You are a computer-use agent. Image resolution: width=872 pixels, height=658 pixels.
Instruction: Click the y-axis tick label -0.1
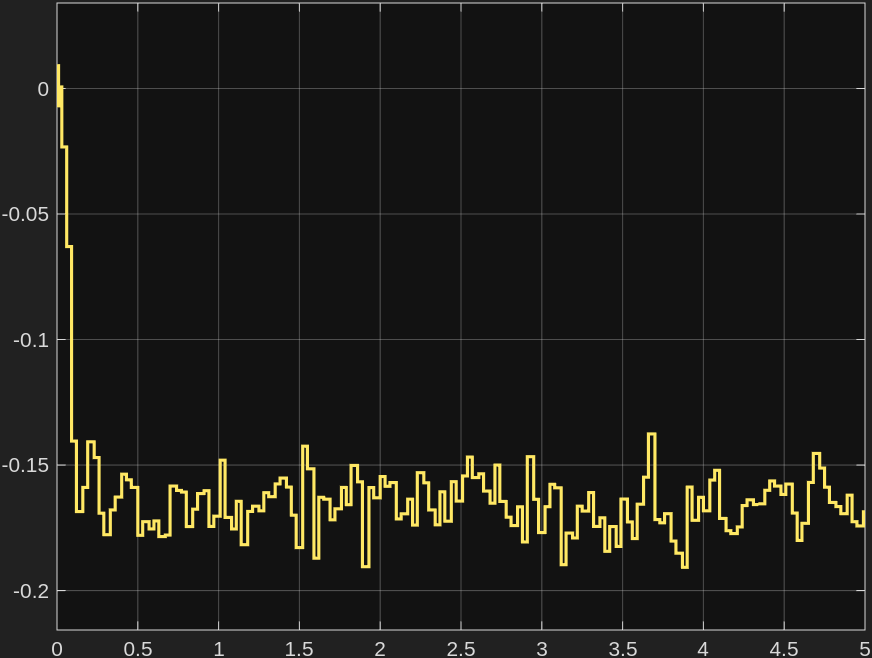click(31, 340)
